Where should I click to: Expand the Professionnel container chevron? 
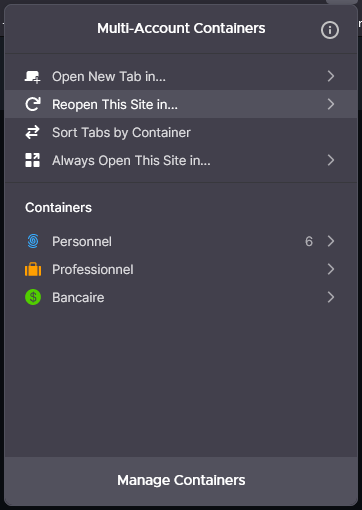coord(331,269)
